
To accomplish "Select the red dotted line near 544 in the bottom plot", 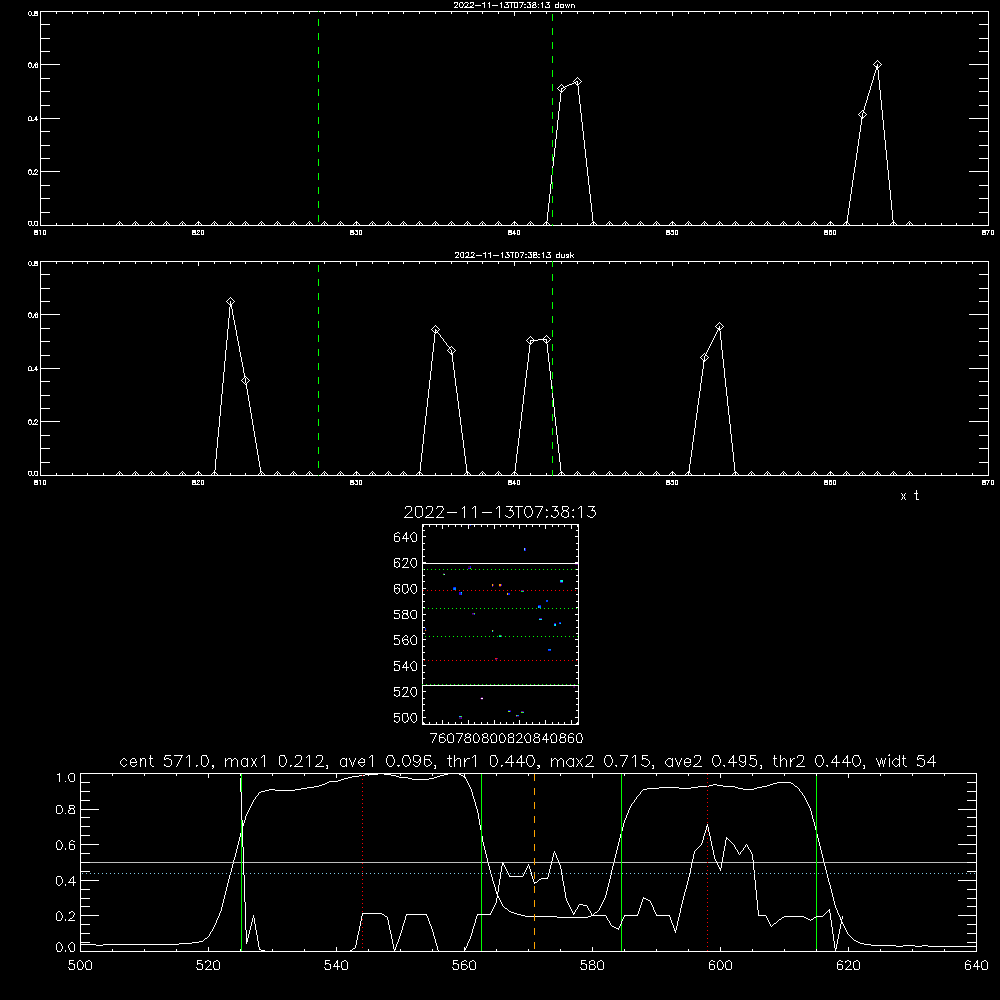I will click(x=363, y=861).
